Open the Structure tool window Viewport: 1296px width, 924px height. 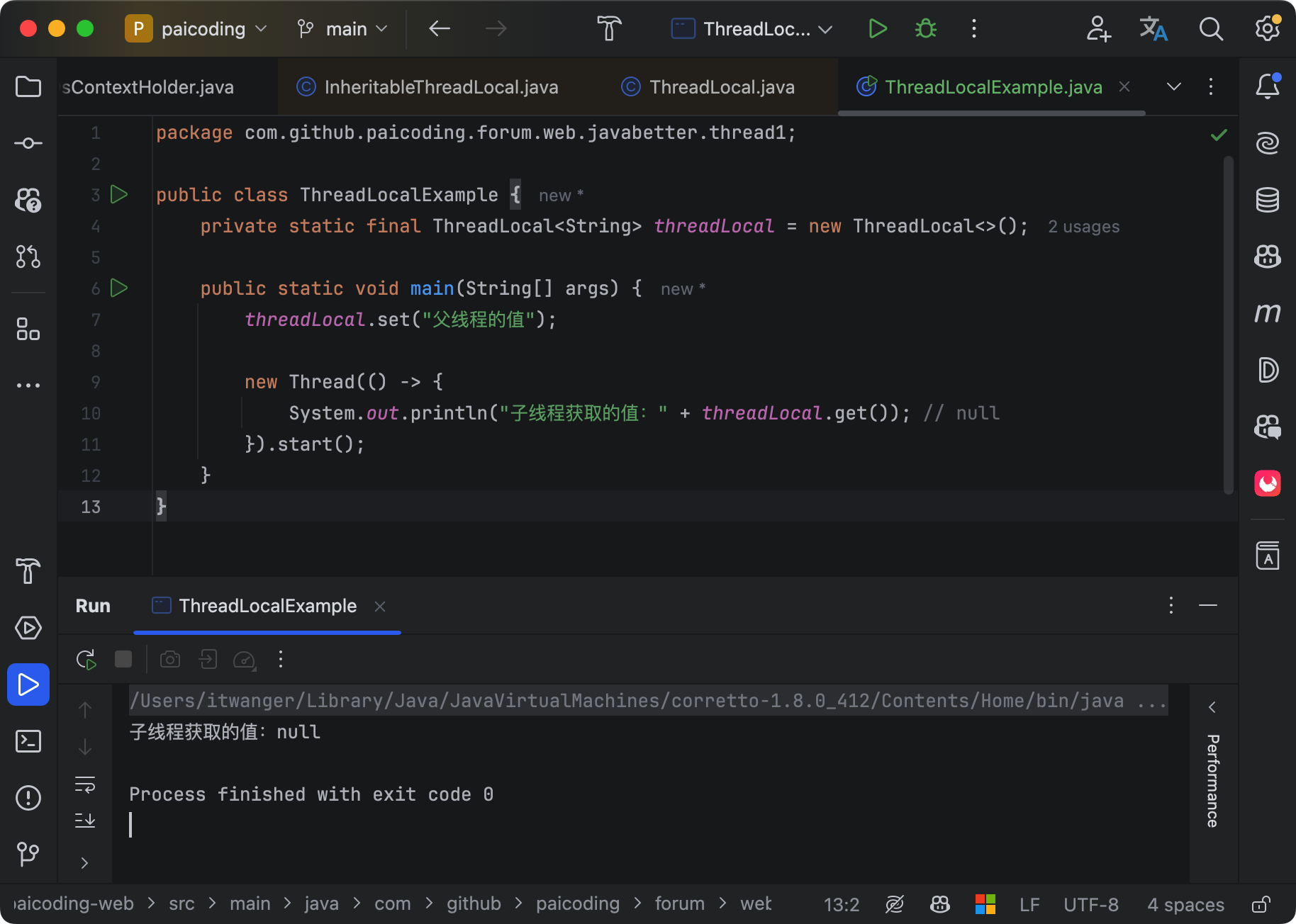(x=28, y=329)
